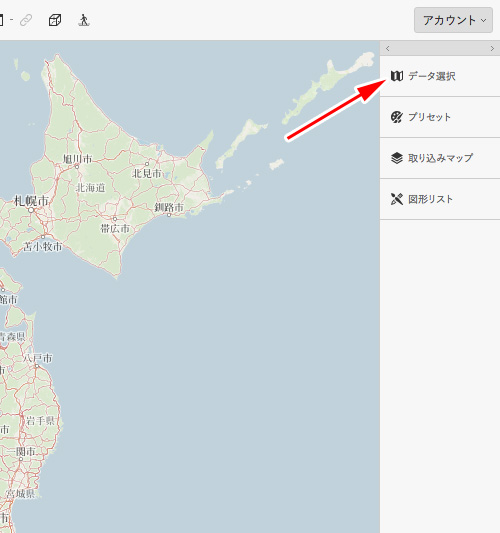This screenshot has width=500, height=533.
Task: Click the right chevron on side panel header
Action: [x=492, y=49]
